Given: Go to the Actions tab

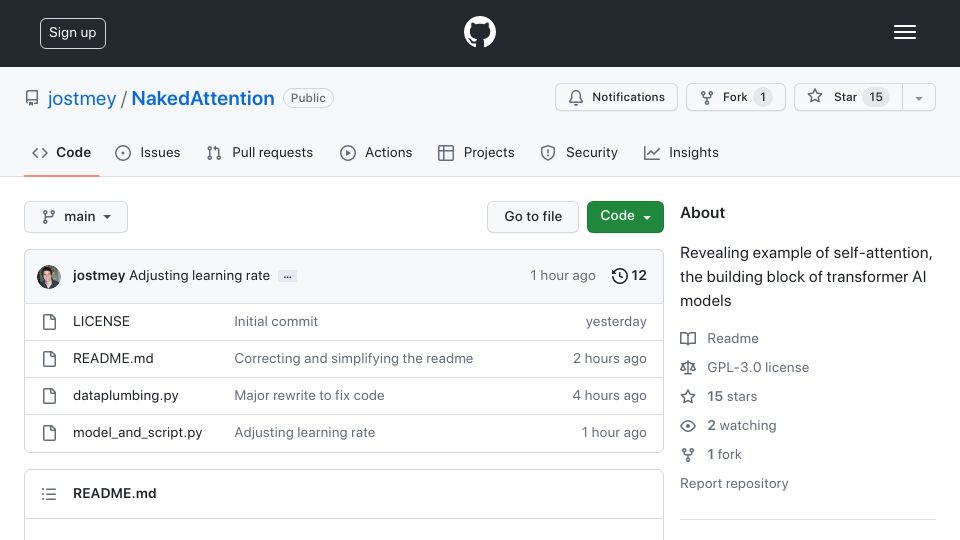Looking at the screenshot, I should pos(376,152).
